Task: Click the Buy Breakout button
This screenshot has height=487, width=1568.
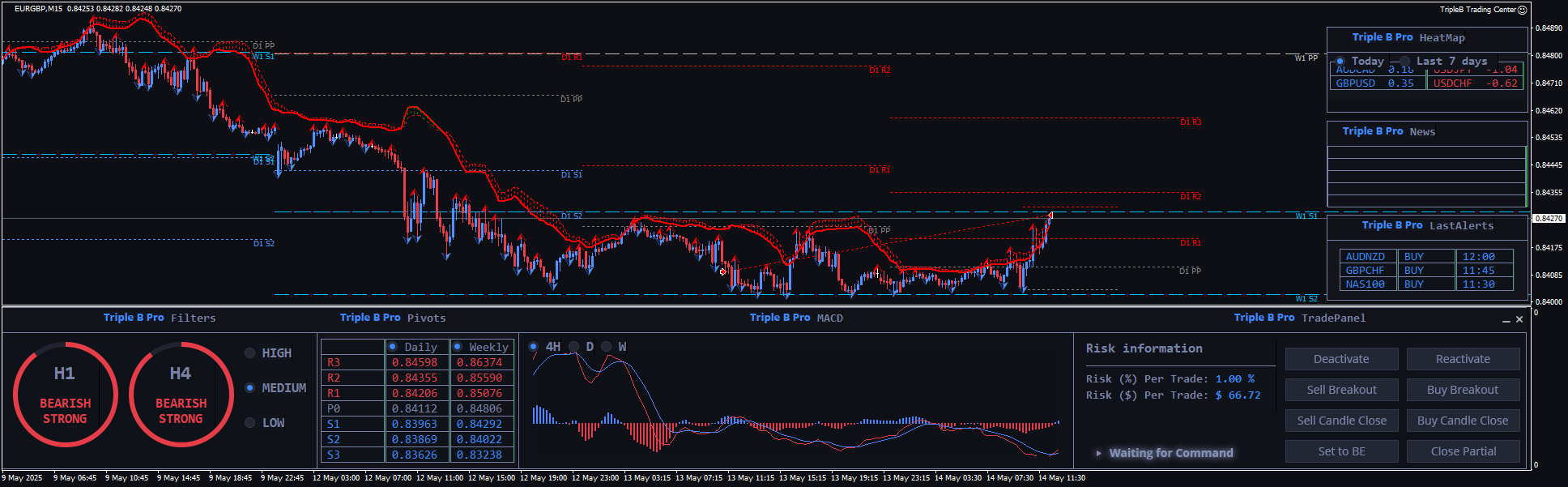Action: coord(1462,390)
